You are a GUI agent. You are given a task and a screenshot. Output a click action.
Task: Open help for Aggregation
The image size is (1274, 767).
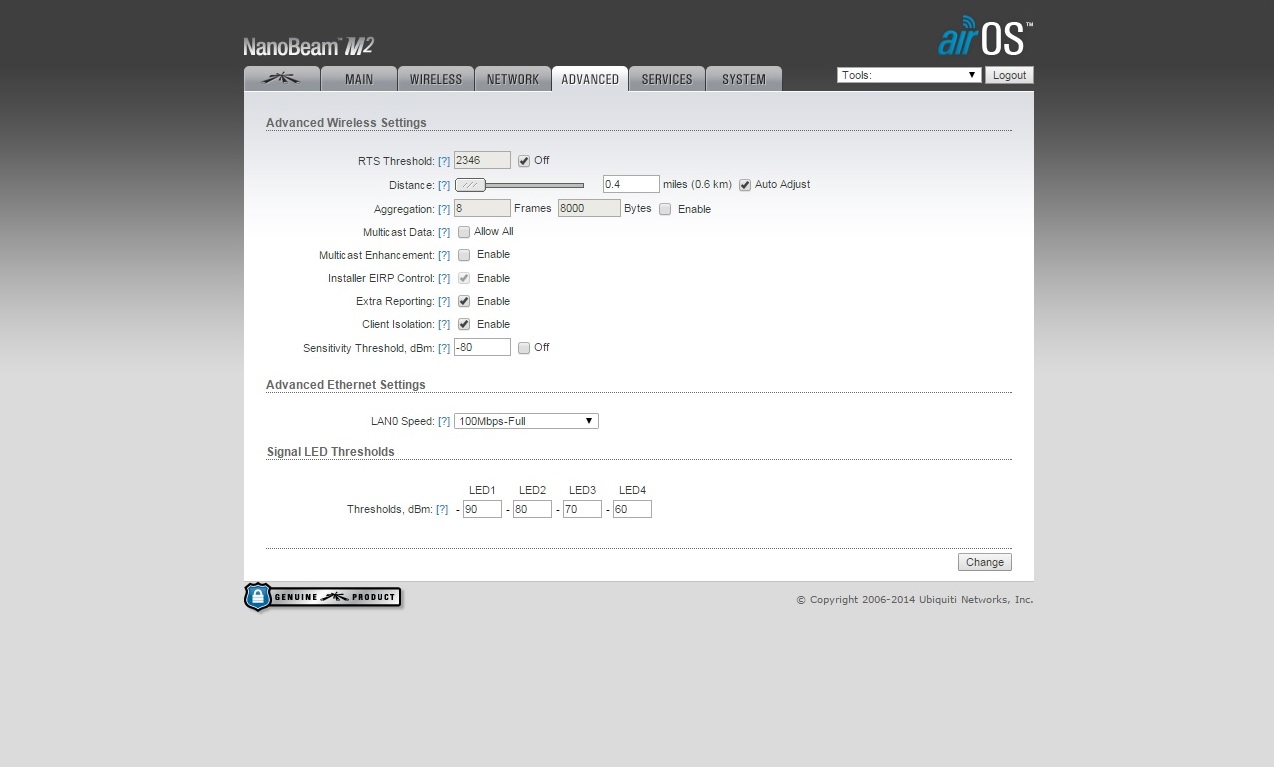coord(444,209)
